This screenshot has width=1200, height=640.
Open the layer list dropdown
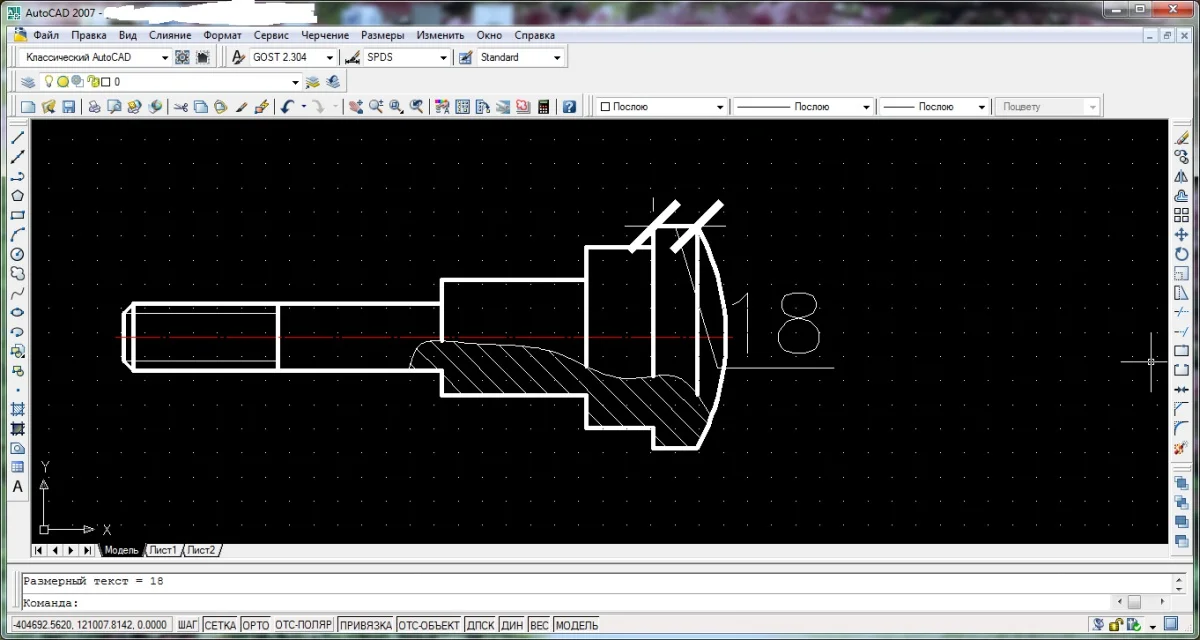(x=295, y=82)
